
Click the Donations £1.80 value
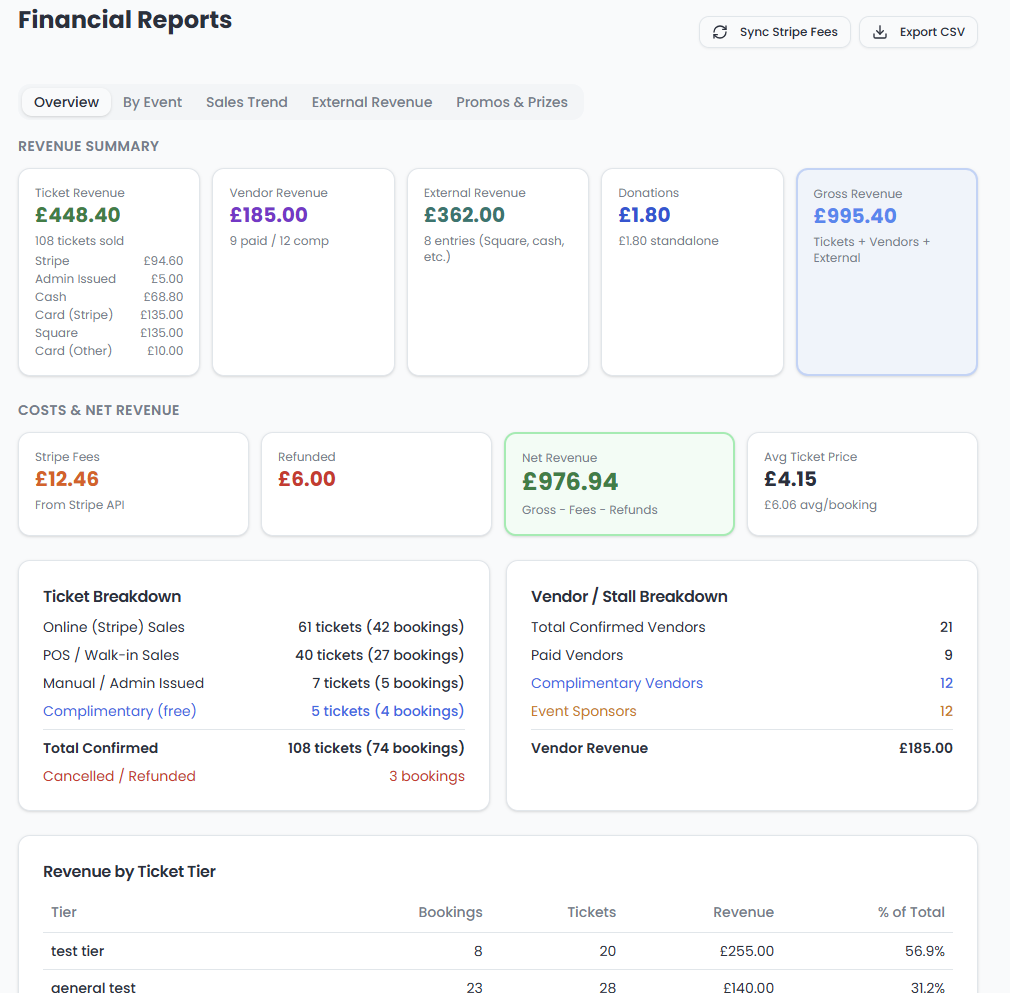[x=644, y=215]
